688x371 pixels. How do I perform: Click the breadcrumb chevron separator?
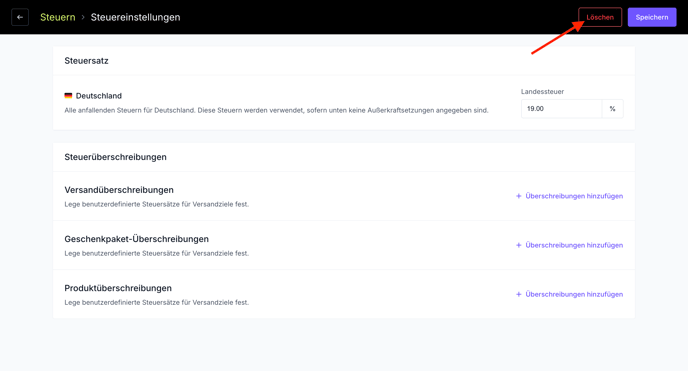83,18
